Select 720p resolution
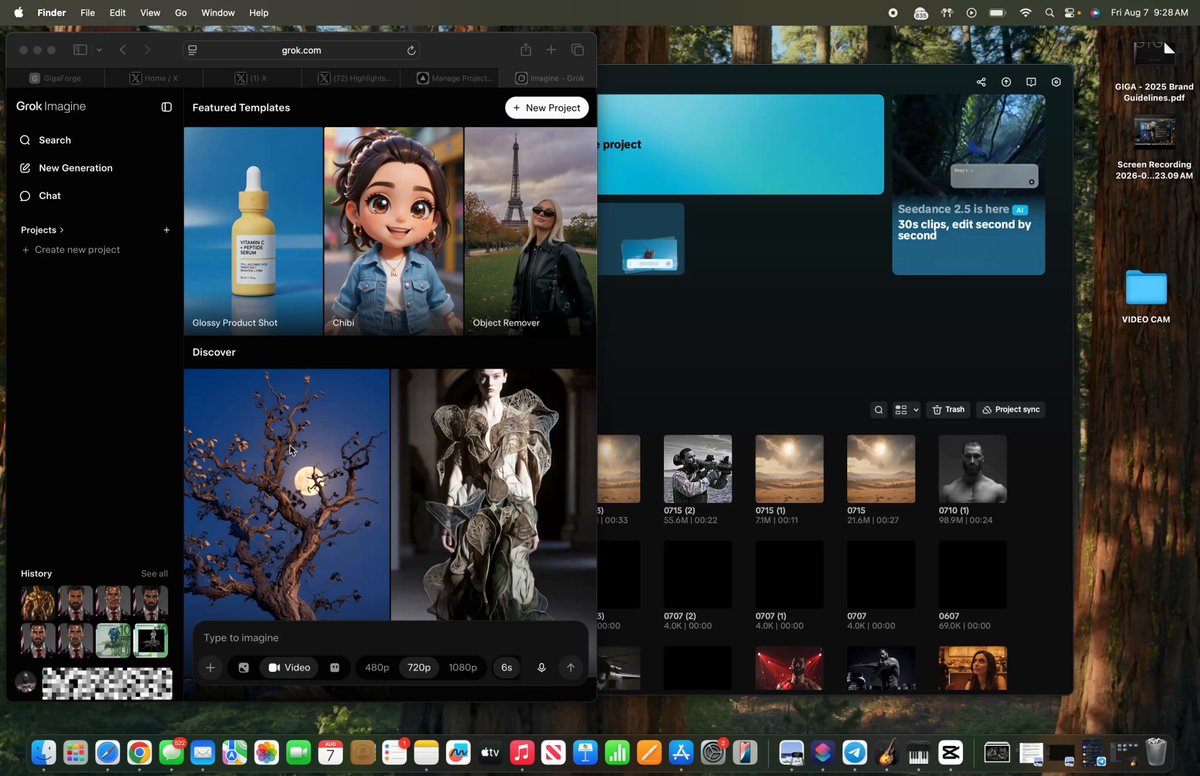This screenshot has width=1200, height=776. (419, 668)
